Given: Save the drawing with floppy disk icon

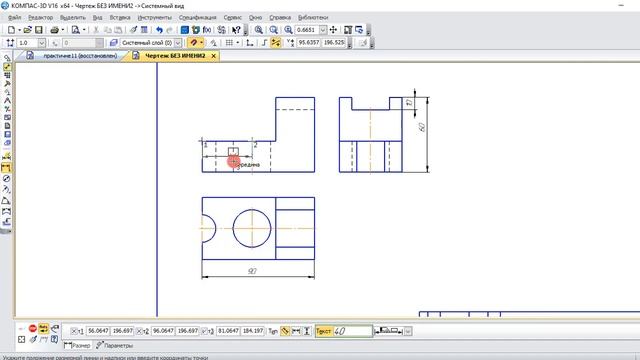Looking at the screenshot, I should (38, 30).
